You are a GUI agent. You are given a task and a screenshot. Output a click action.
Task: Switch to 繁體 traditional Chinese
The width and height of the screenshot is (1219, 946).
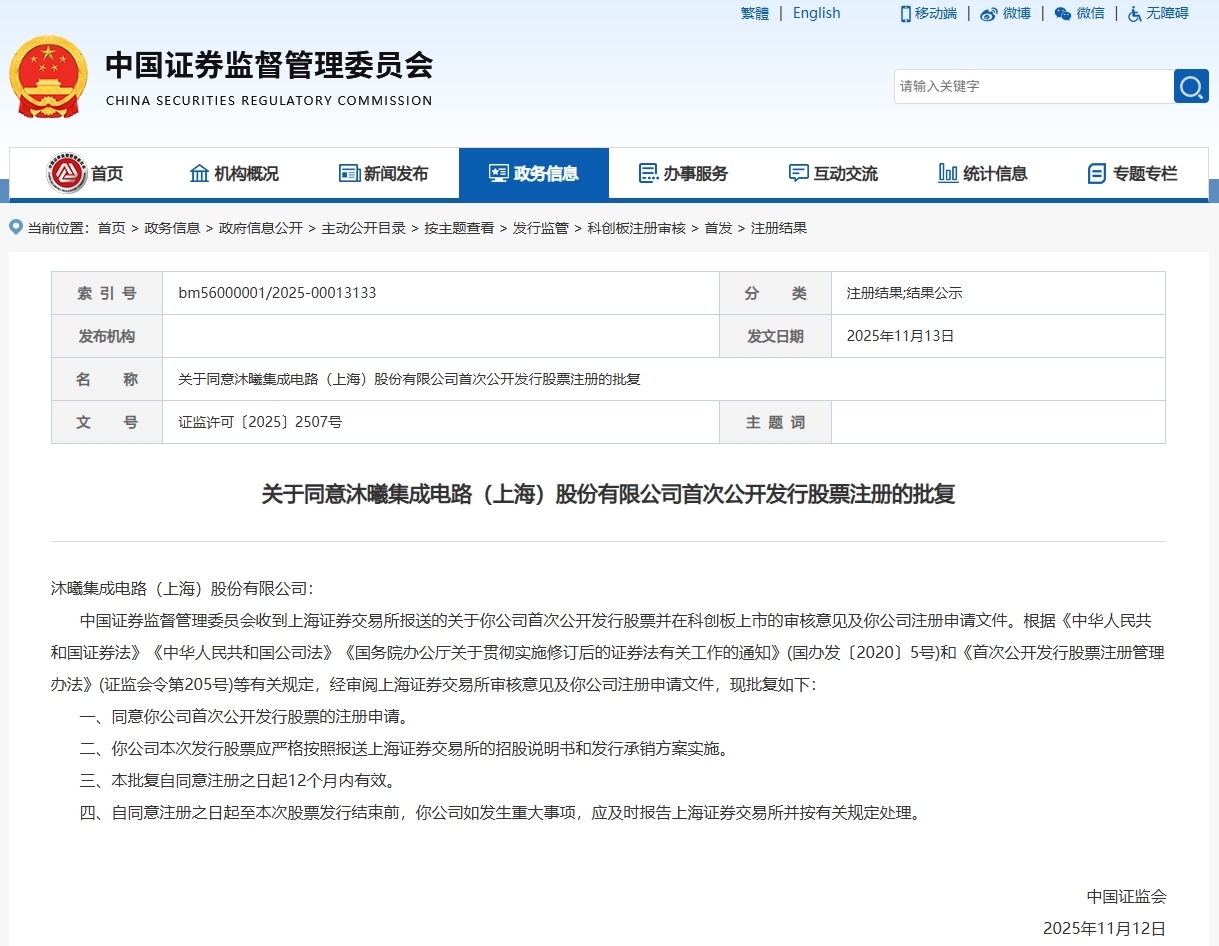click(x=755, y=13)
